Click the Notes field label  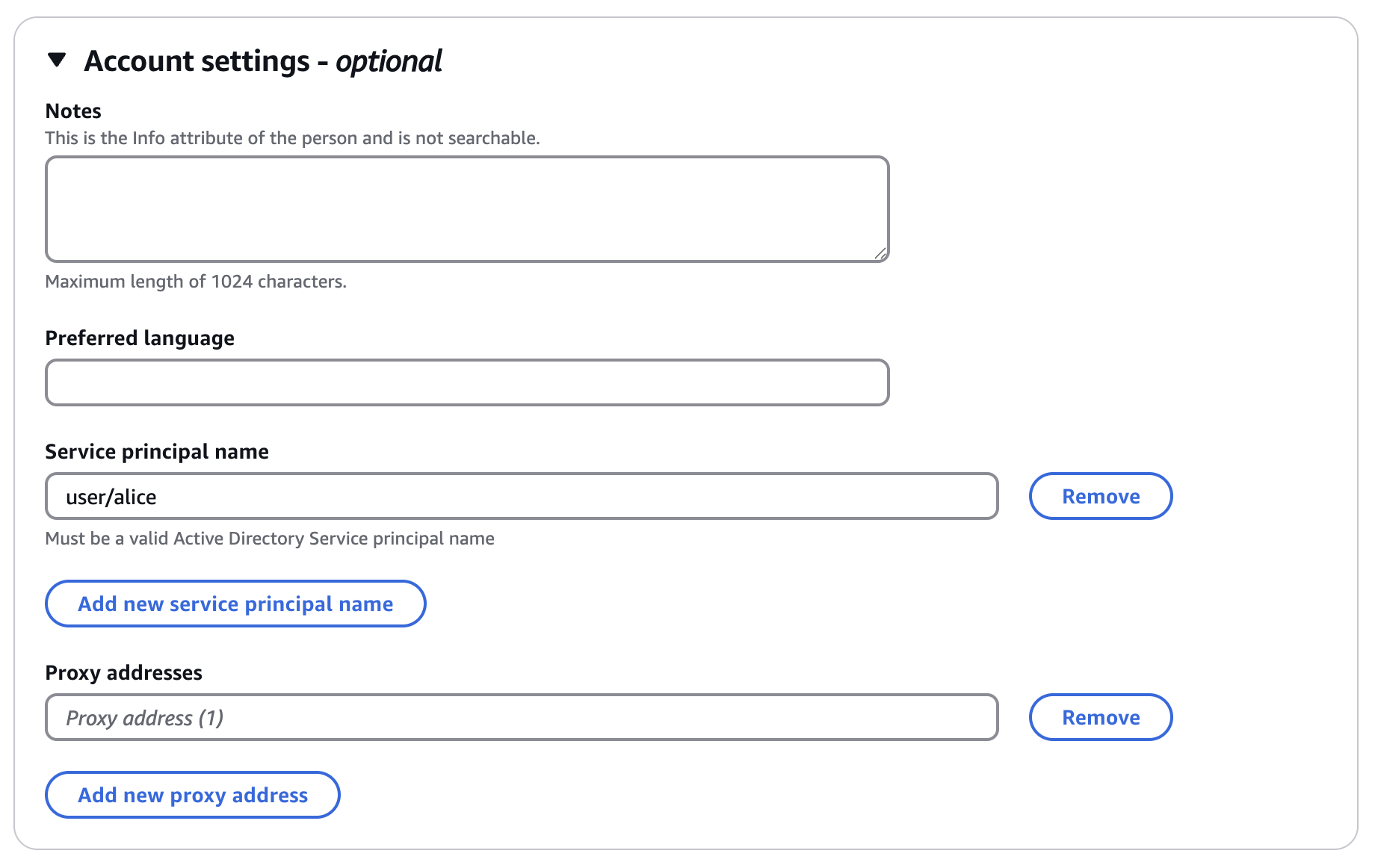(73, 111)
